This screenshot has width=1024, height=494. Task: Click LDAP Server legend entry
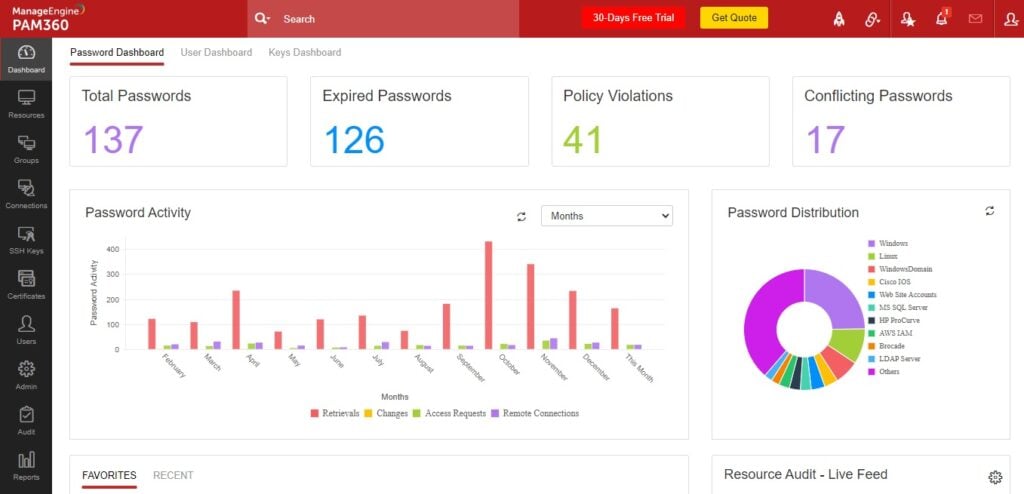[894, 359]
